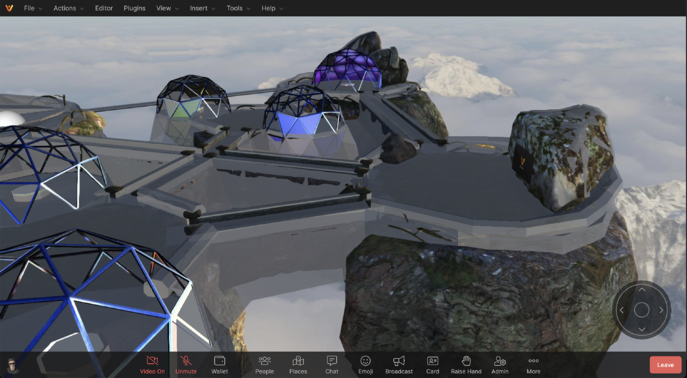The width and height of the screenshot is (687, 378).
Task: Expand the Actions menu
Action: [68, 8]
